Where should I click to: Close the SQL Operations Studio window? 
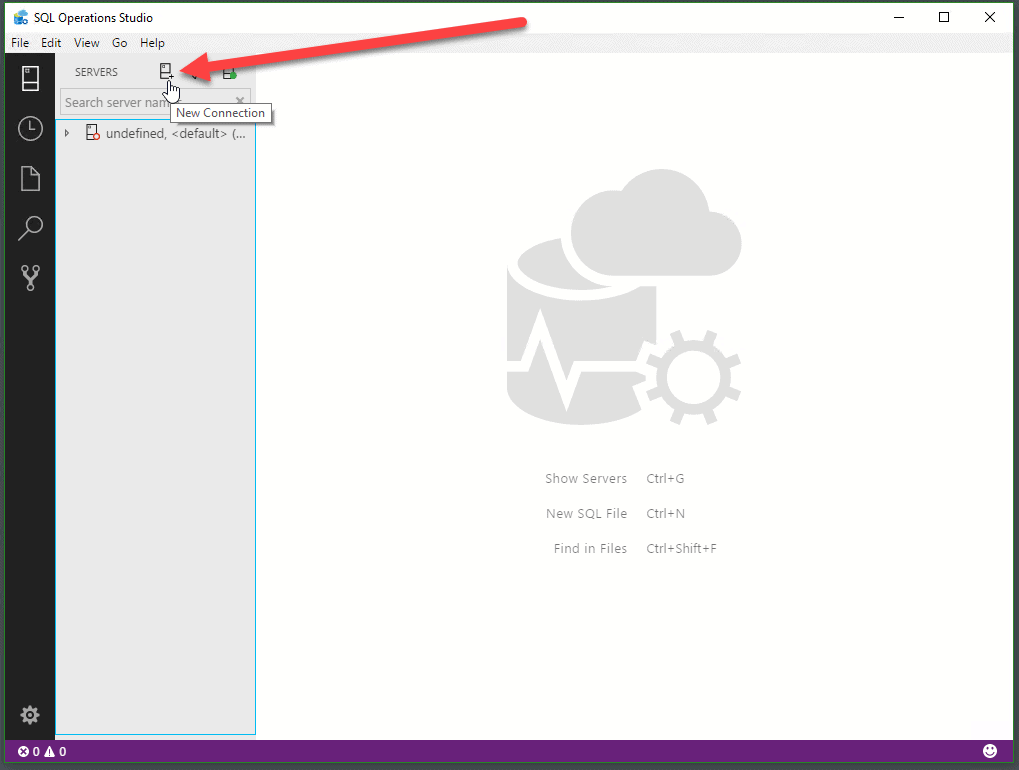(x=990, y=18)
